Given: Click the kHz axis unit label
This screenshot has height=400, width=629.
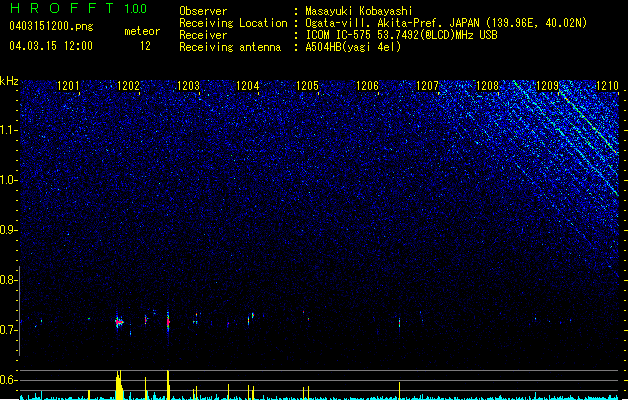Looking at the screenshot, I should coord(9,81).
